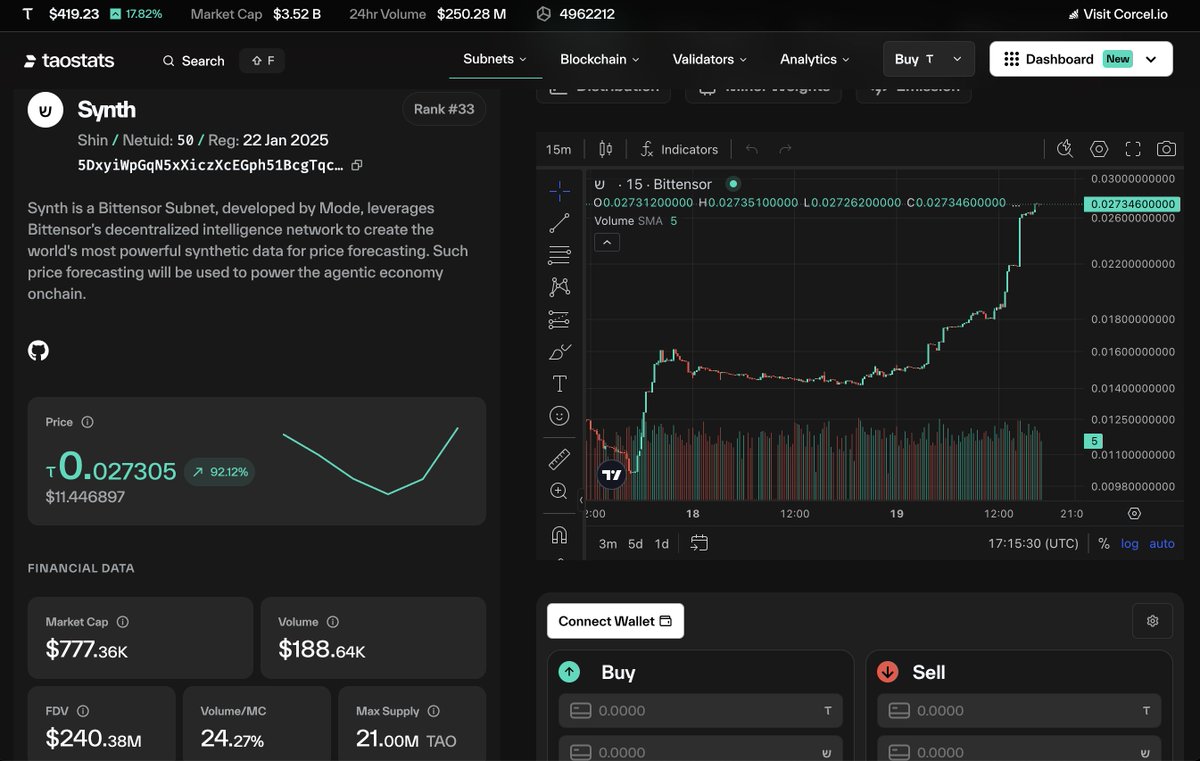
Task: Open the Analytics menu
Action: (816, 59)
